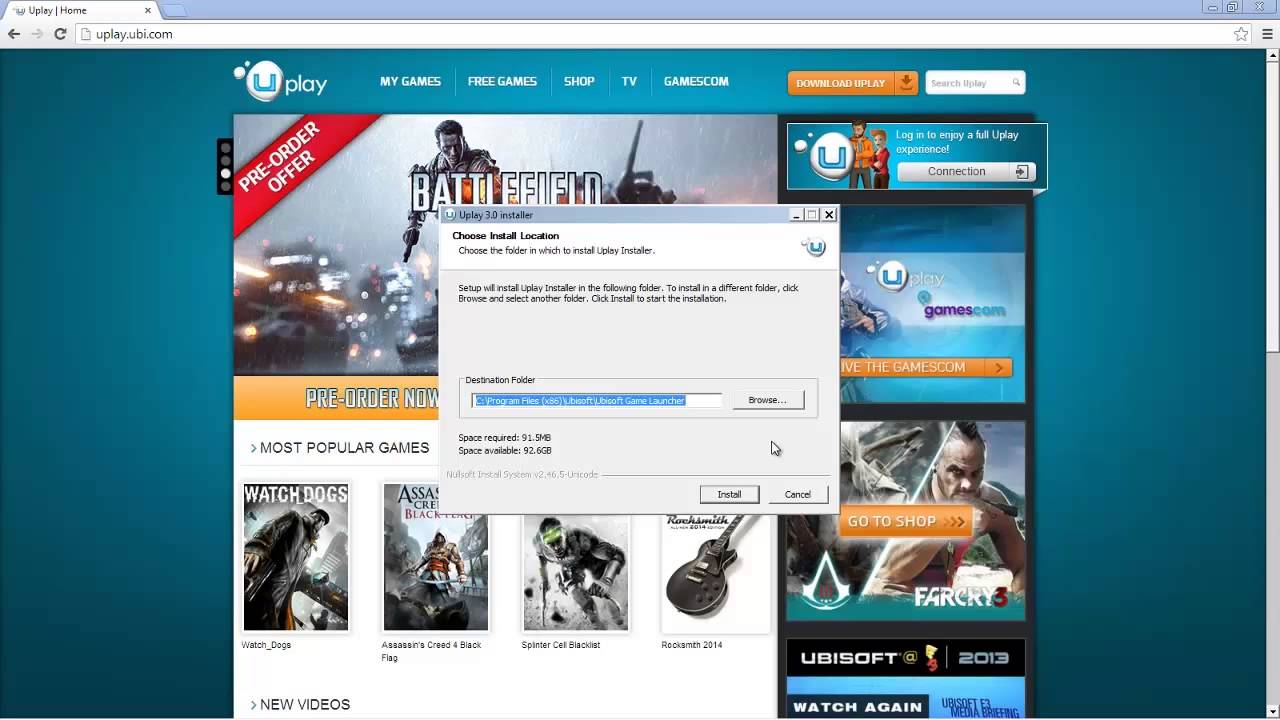
Task: Click DOWNLOAD UPLAY button
Action: pyautogui.click(x=852, y=83)
